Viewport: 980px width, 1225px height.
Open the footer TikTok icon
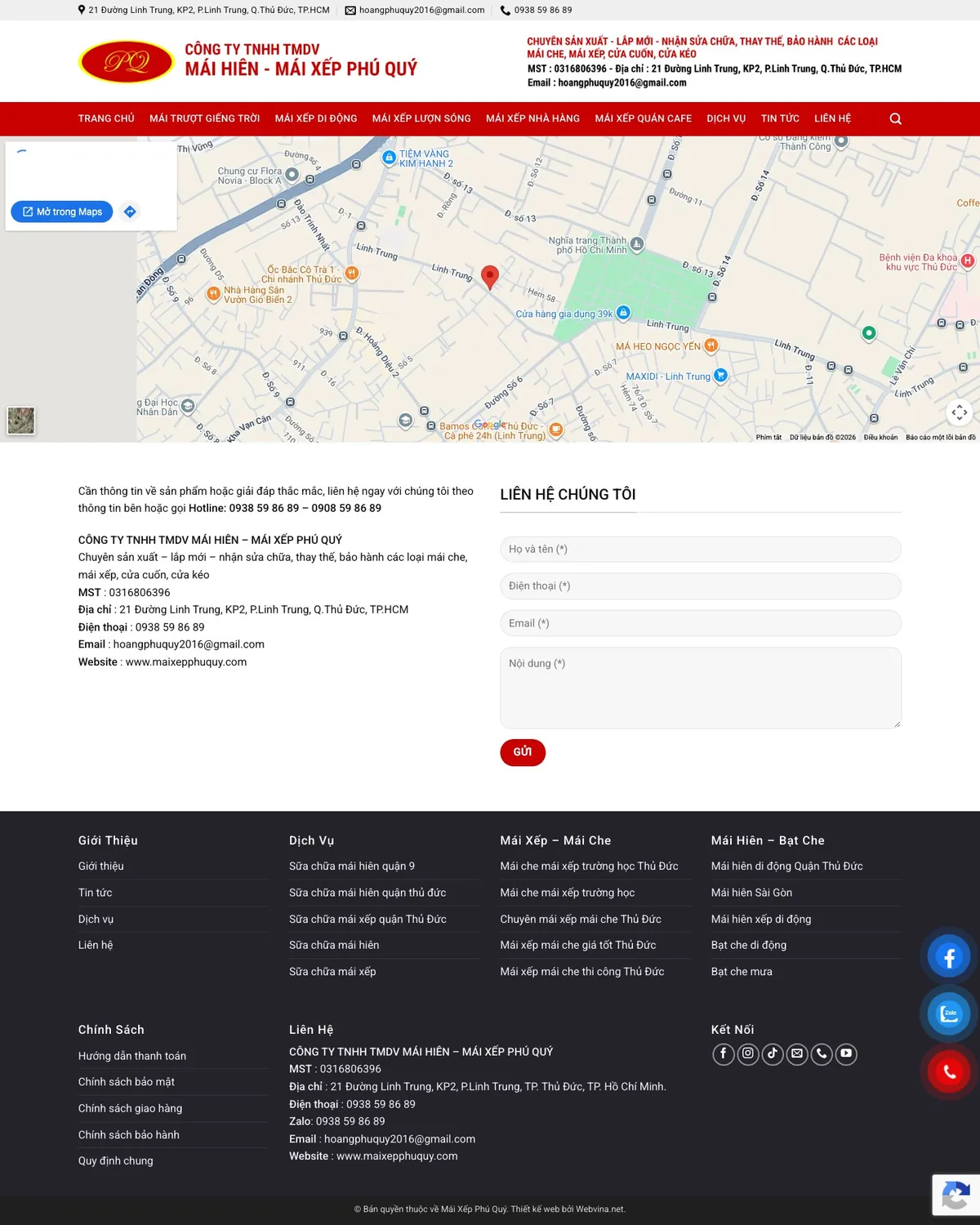(x=772, y=1053)
